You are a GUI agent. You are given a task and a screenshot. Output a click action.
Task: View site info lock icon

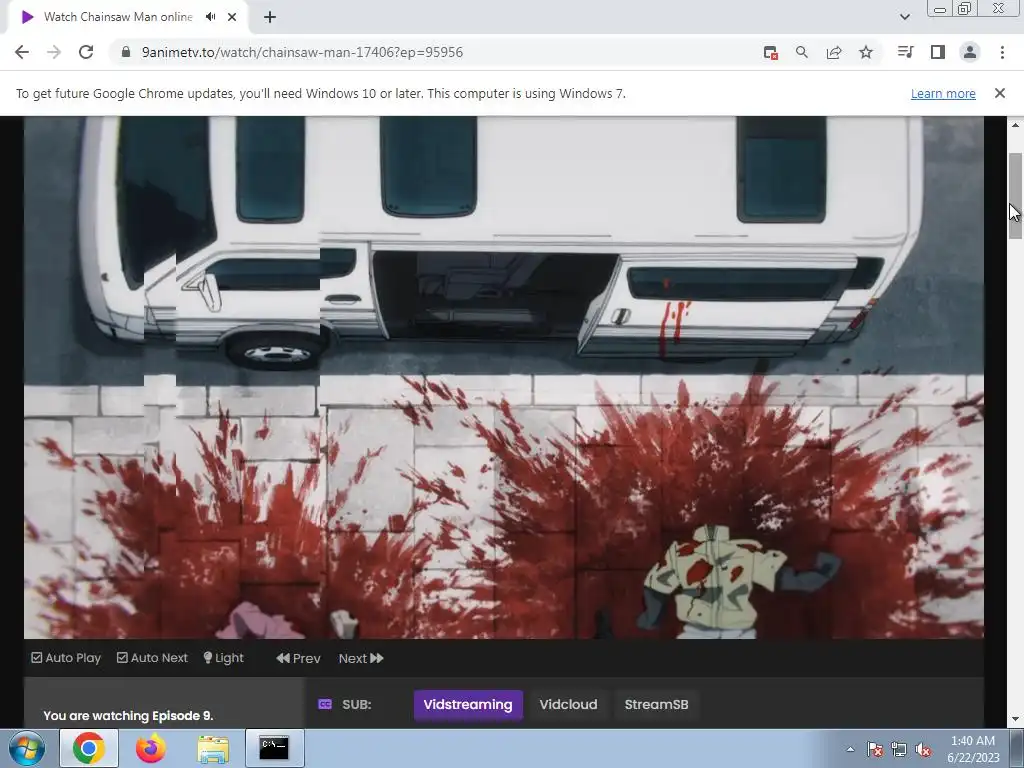pos(126,52)
